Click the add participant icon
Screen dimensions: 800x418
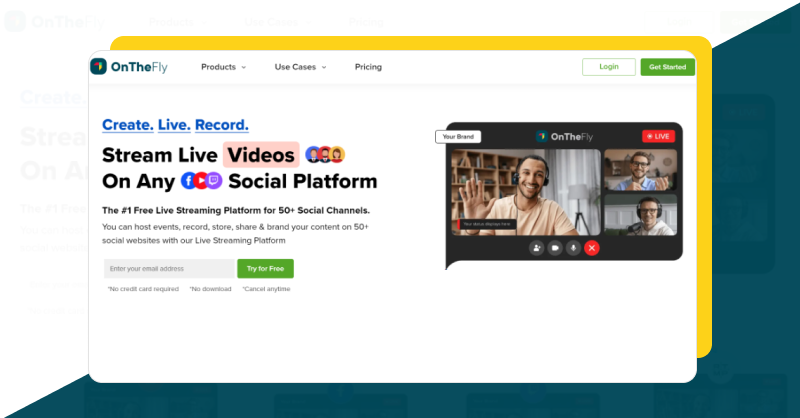point(536,248)
